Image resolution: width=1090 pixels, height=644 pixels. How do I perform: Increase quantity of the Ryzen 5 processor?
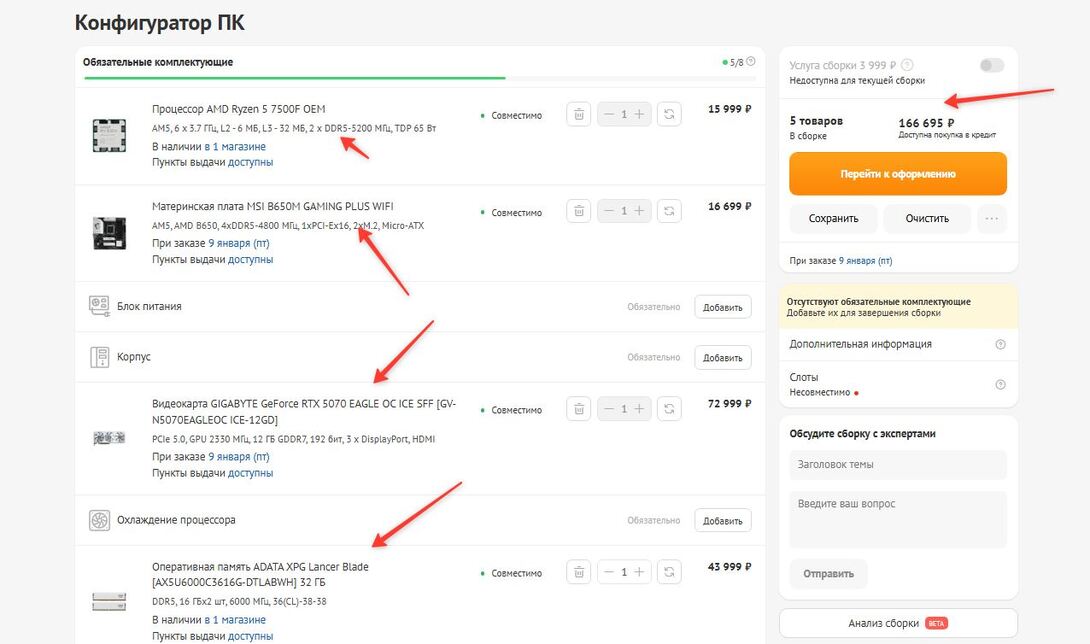click(x=641, y=114)
